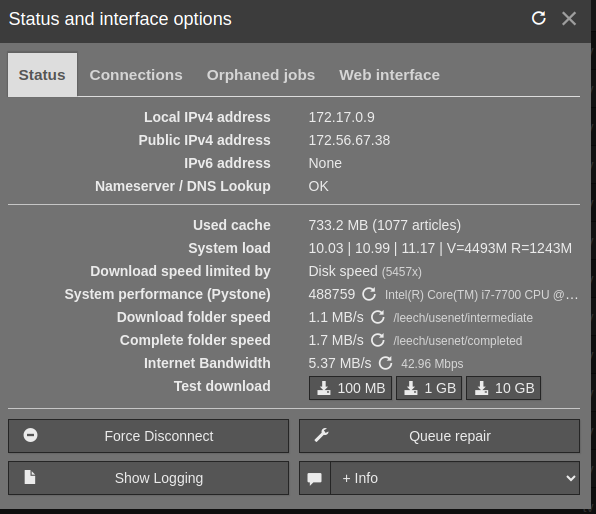
Task: Click the 5.37 MB/s Internet Bandwidth value
Action: click(340, 363)
